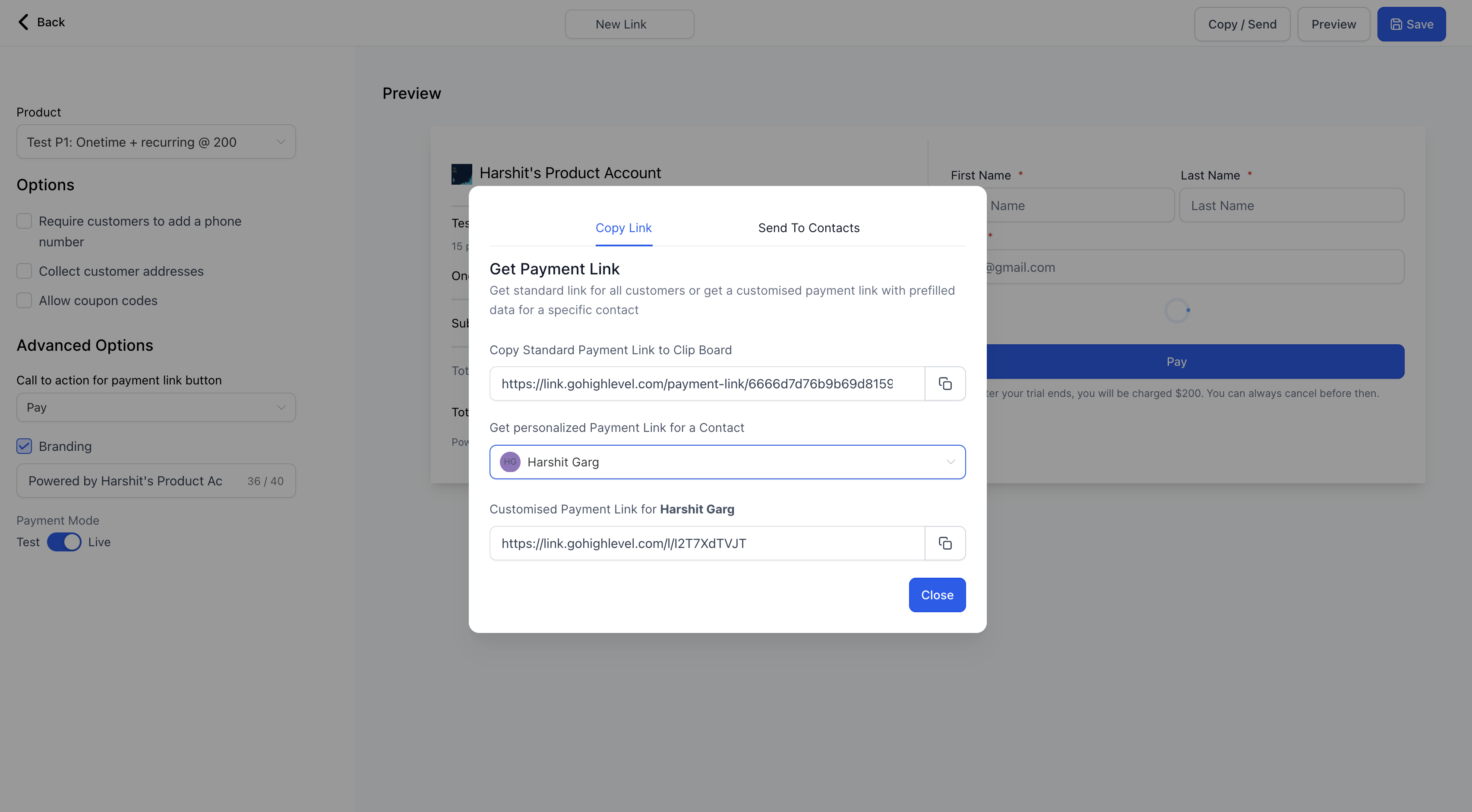The width and height of the screenshot is (1472, 812).
Task: Click Harshit's Product Account logo thumbnail
Action: point(461,173)
